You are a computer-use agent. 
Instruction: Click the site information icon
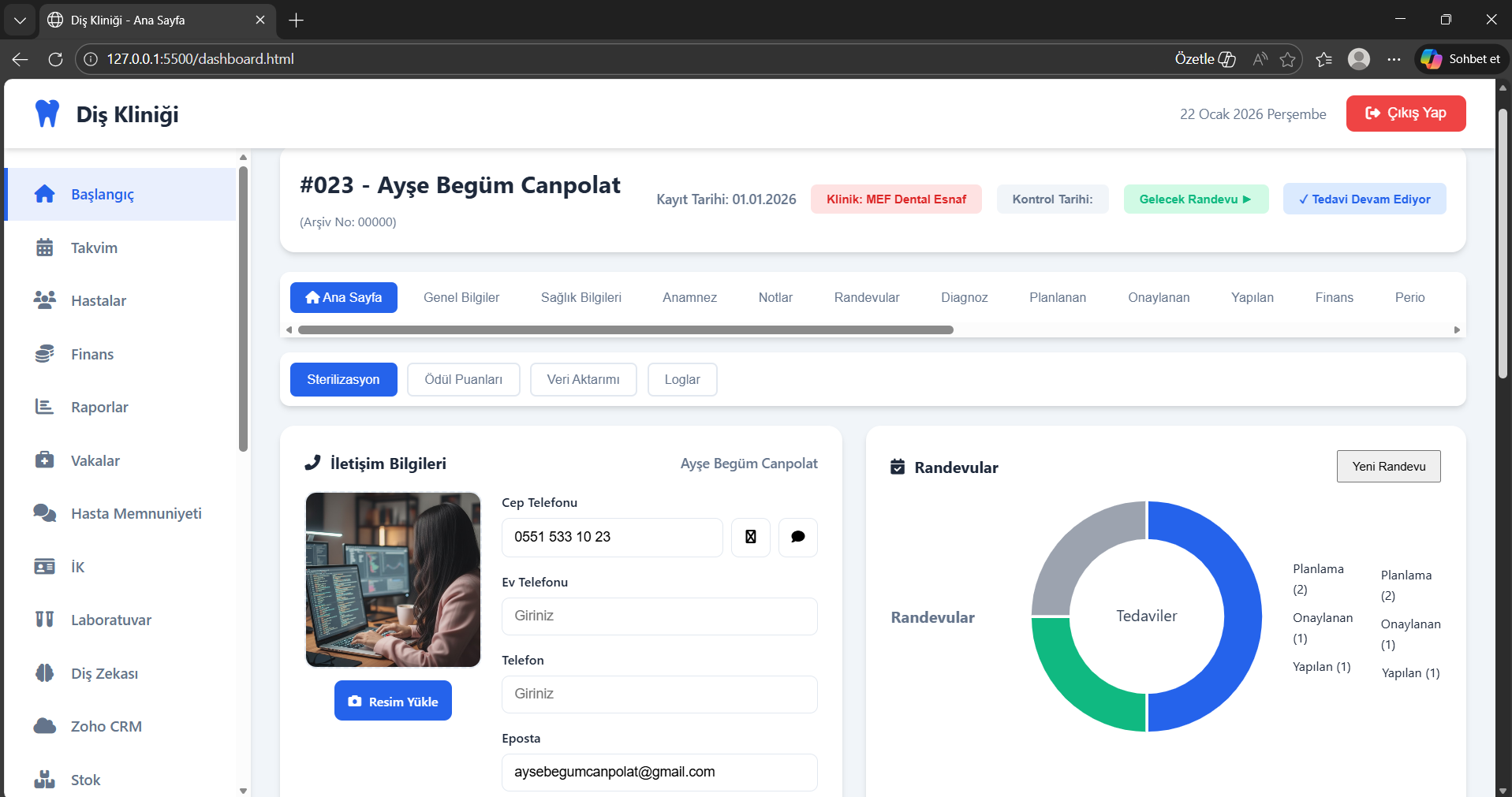pos(91,59)
